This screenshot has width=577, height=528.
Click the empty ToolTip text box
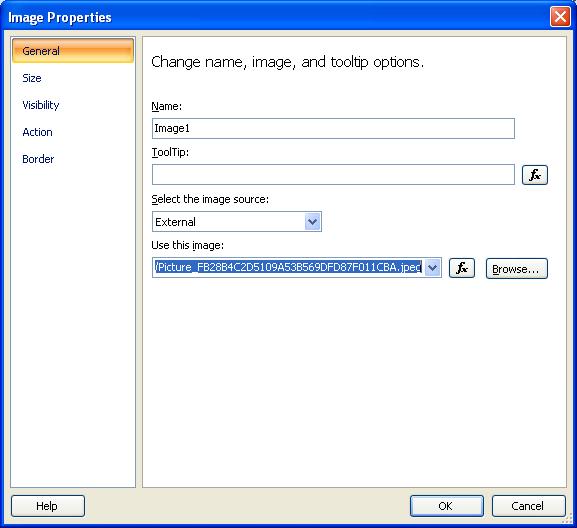pos(333,175)
